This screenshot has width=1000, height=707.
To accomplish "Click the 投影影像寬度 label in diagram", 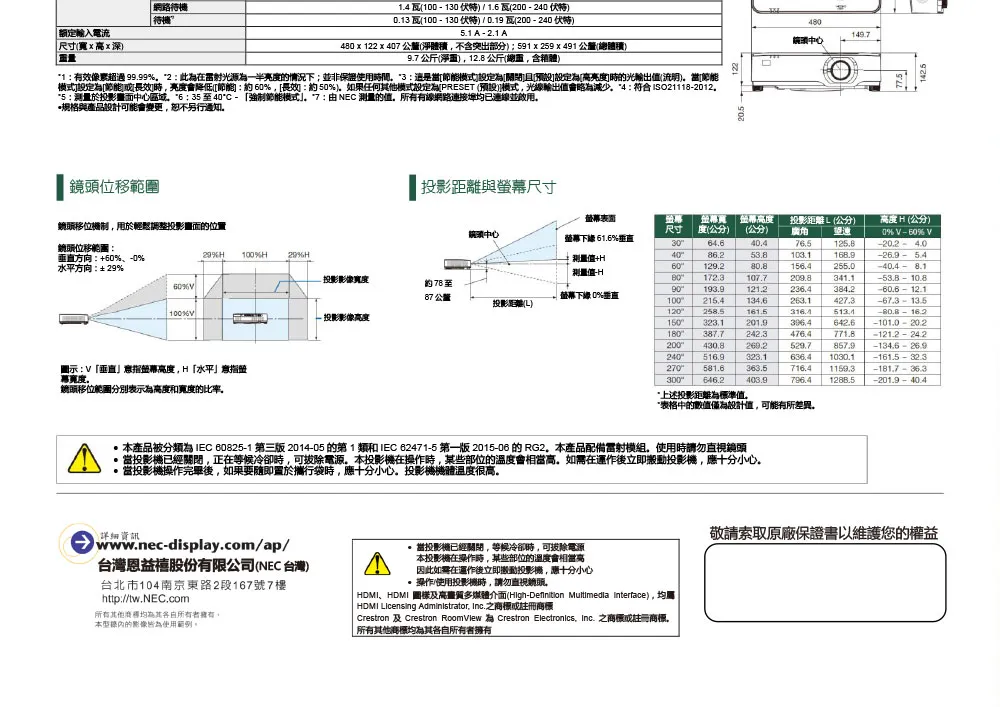I will [x=346, y=279].
